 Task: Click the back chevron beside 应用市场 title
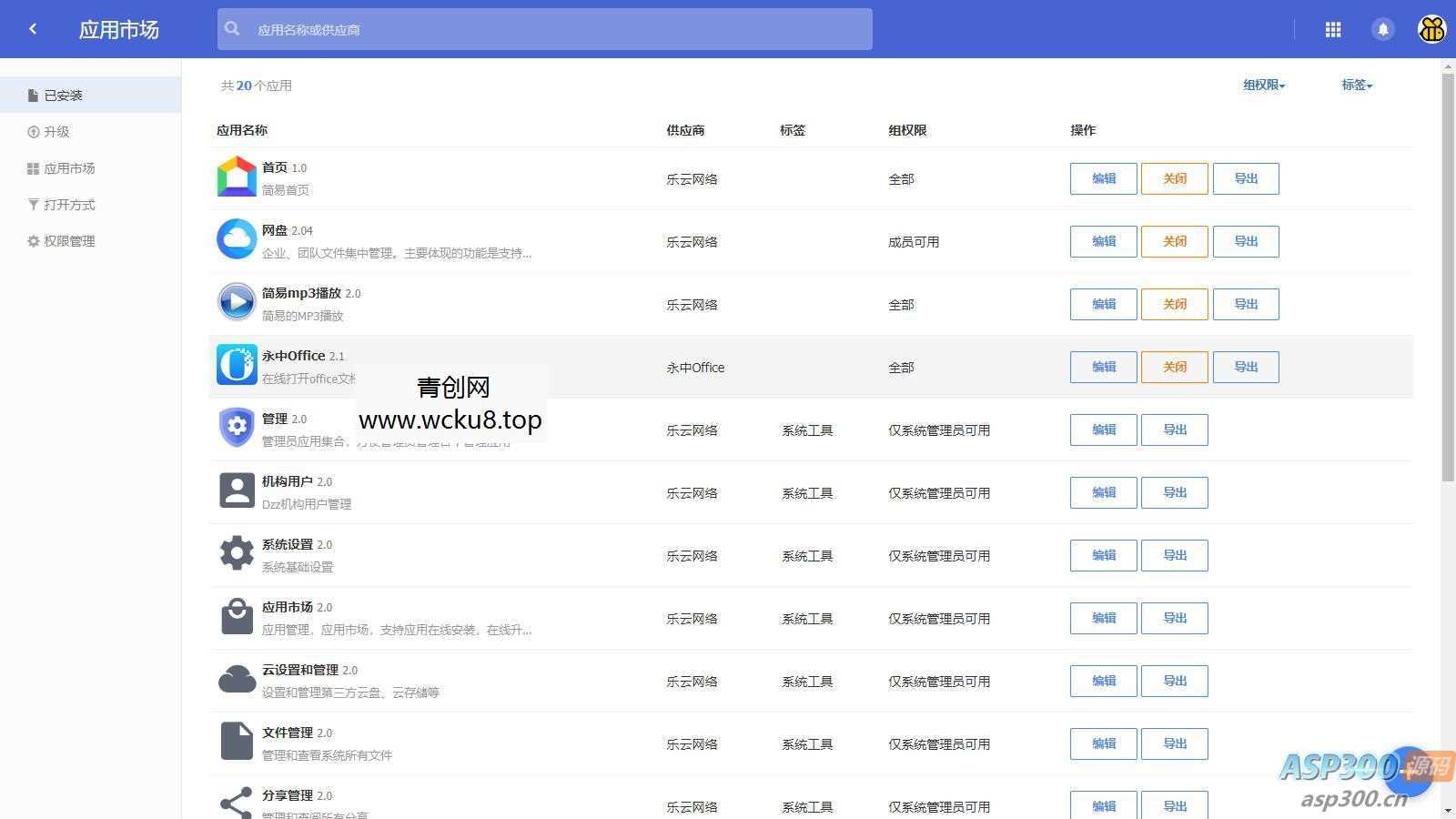click(x=33, y=28)
